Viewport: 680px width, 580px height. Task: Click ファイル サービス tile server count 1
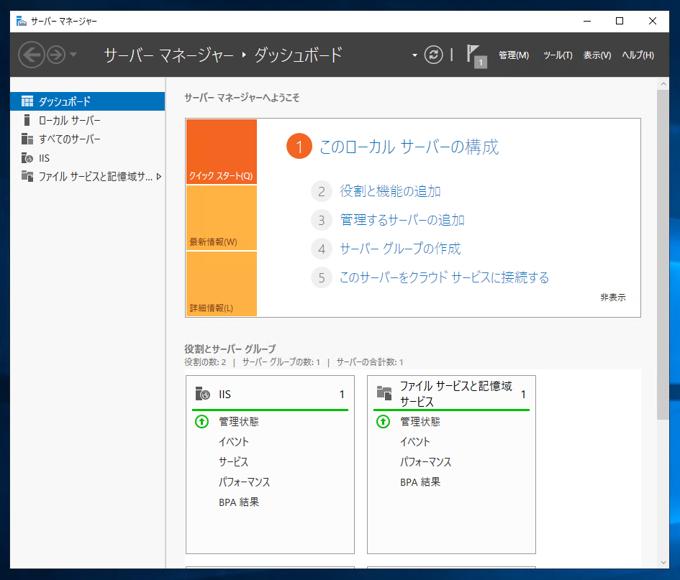[523, 394]
